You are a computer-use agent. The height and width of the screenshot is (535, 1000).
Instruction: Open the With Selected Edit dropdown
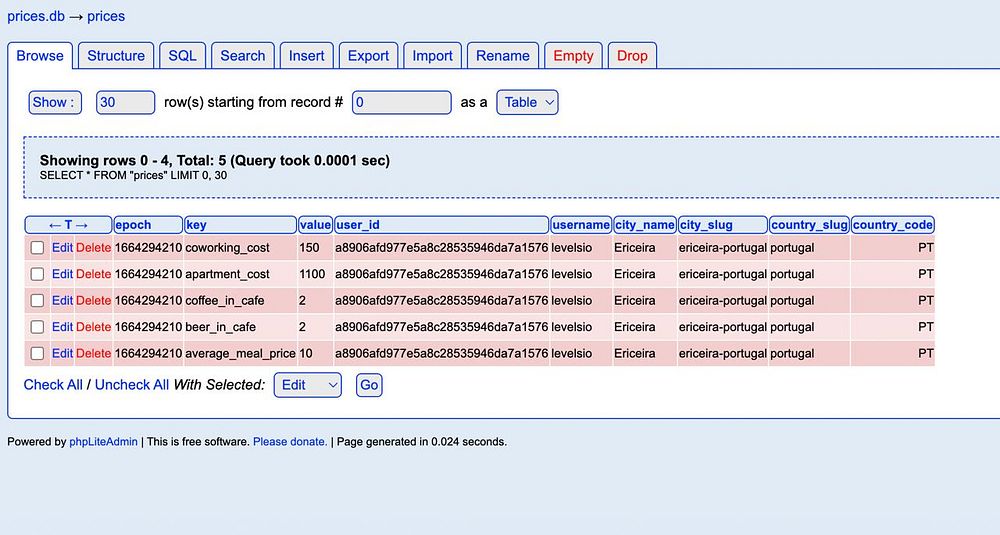308,385
